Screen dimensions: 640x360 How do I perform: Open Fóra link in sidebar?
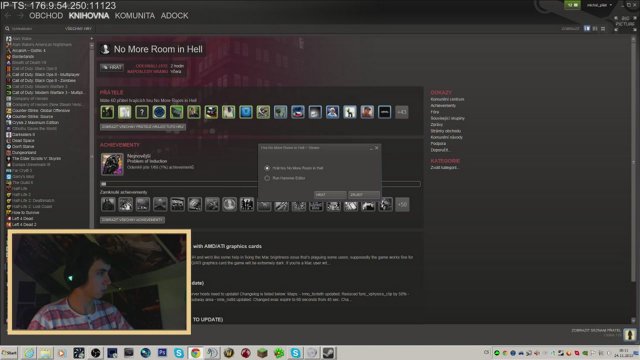coord(435,112)
